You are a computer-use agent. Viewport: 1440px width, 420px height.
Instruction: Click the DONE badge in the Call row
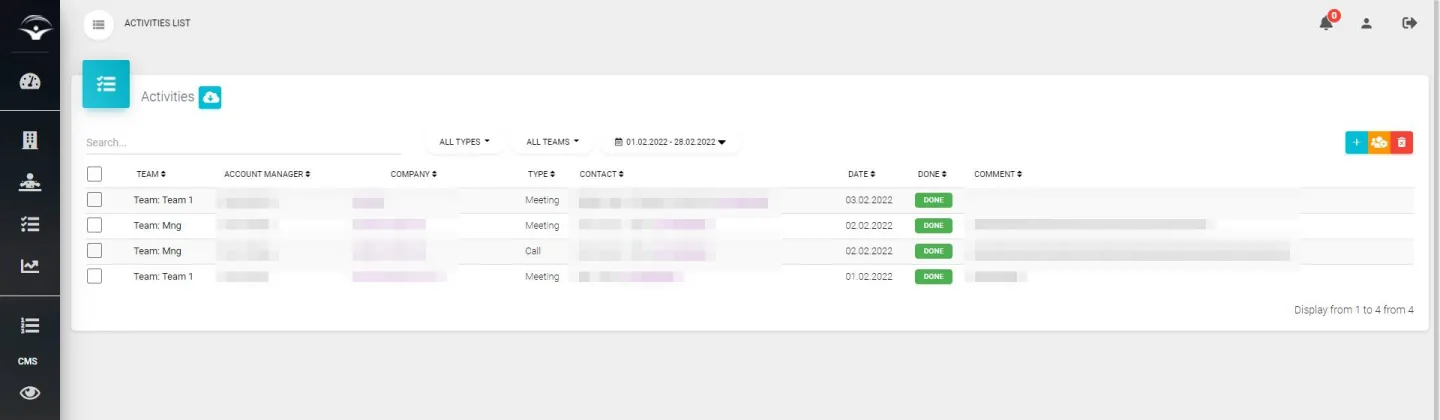(933, 251)
